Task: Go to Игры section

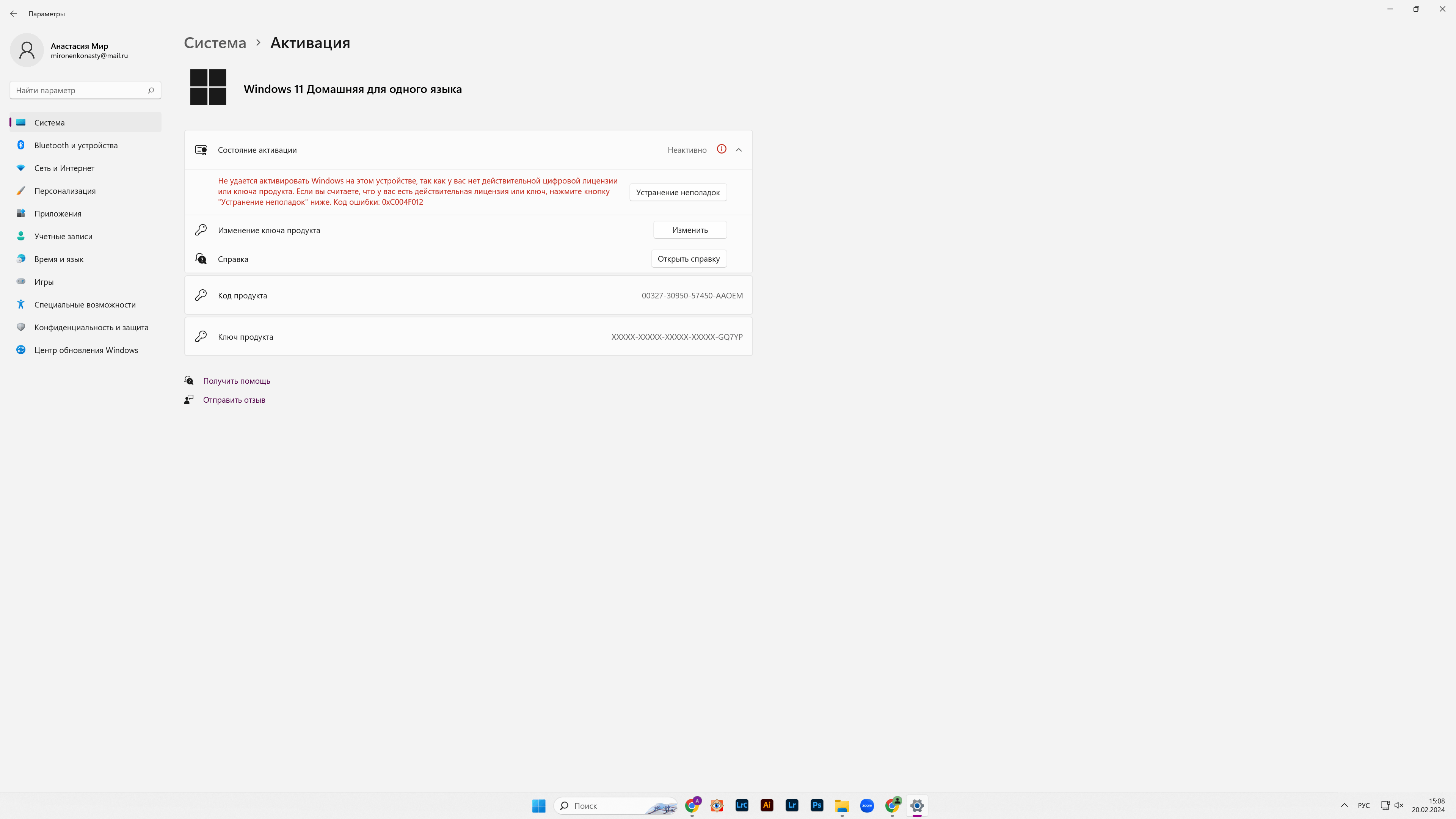Action: pyautogui.click(x=85, y=282)
